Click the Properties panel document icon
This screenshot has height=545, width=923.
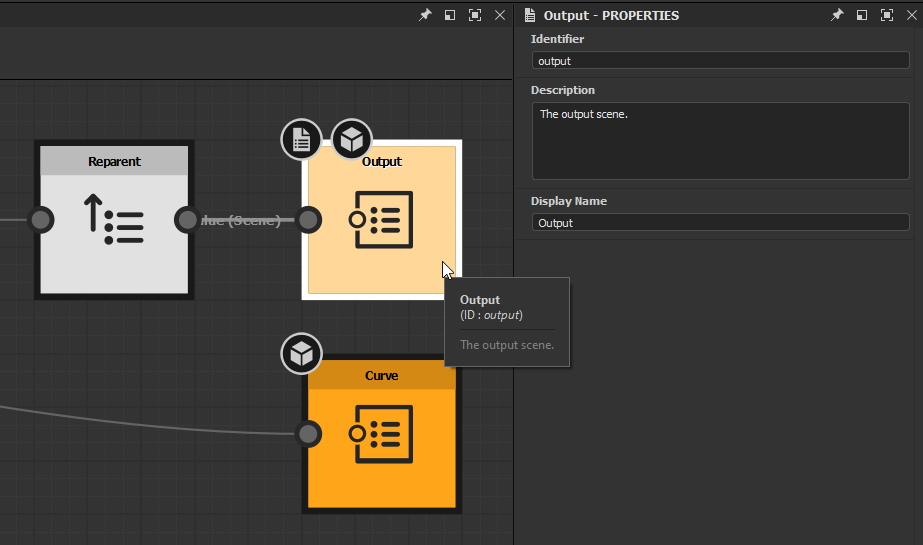click(530, 16)
